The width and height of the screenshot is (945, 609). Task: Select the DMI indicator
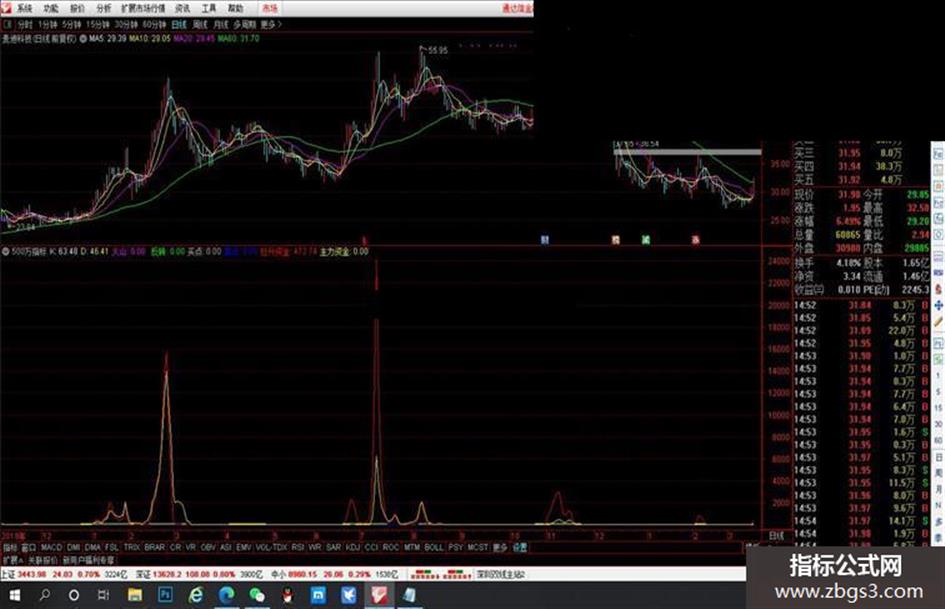74,547
